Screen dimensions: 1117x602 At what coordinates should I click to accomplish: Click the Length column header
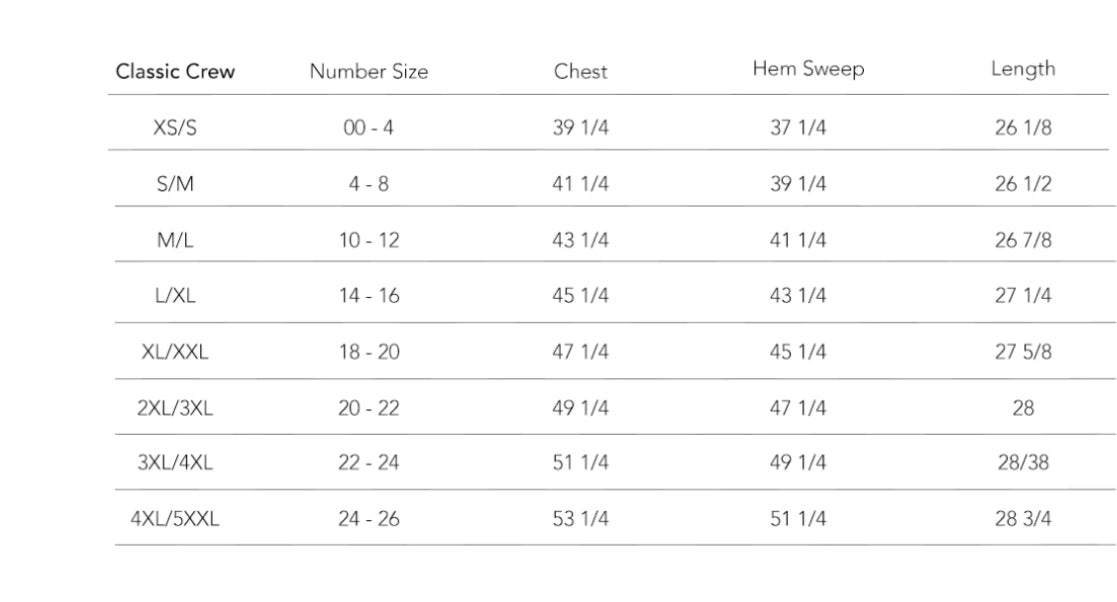[x=1022, y=69]
